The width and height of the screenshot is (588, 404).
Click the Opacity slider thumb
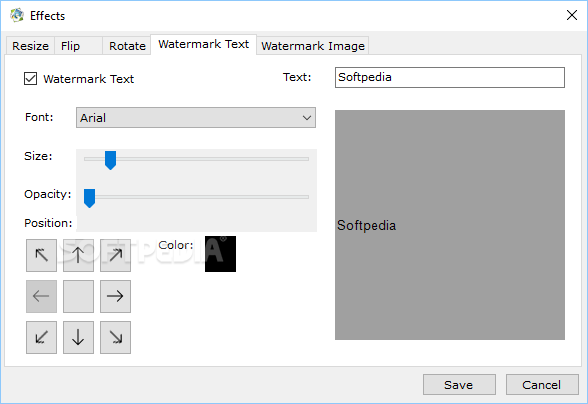(x=89, y=198)
